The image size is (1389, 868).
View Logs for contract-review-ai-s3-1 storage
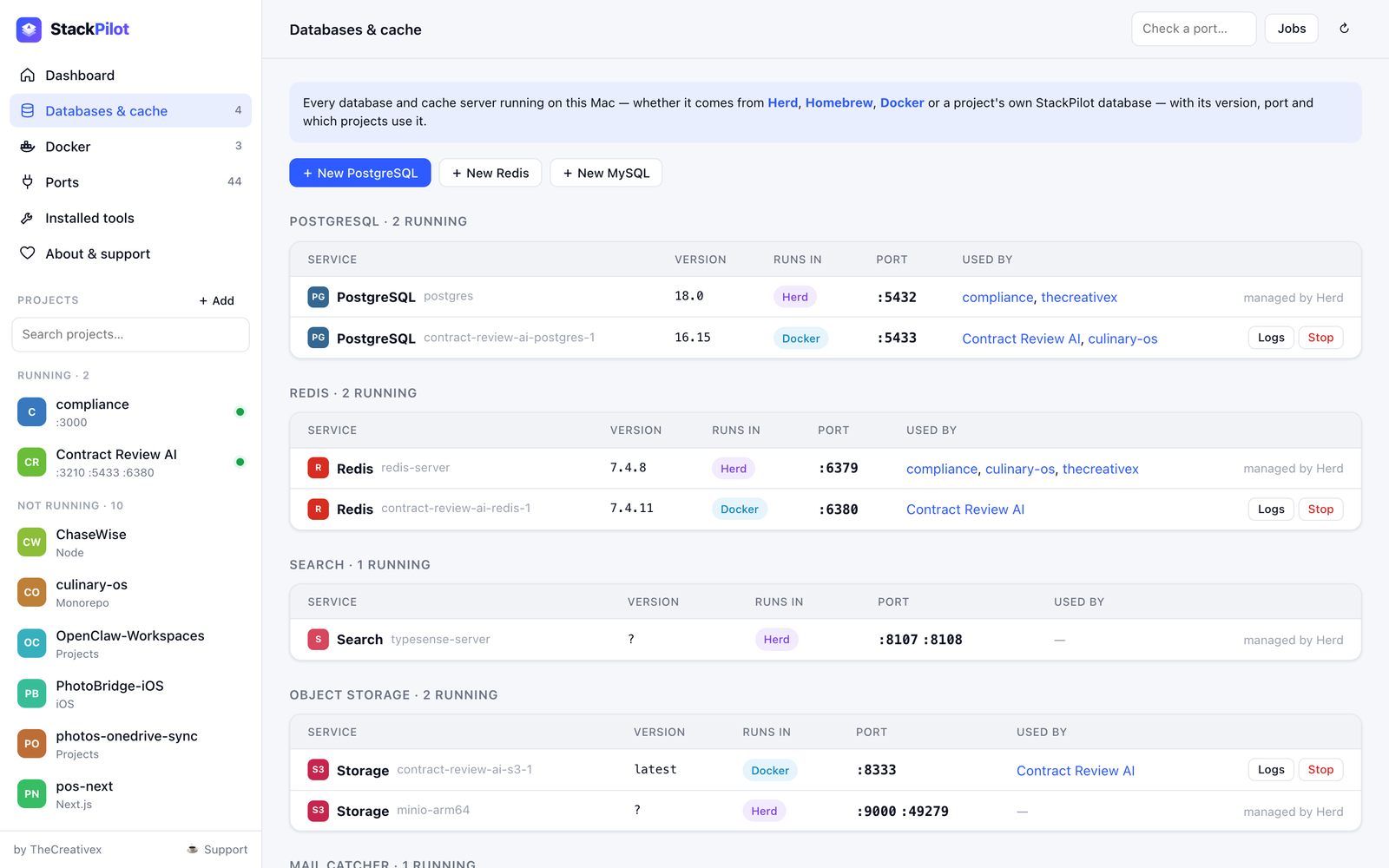tap(1271, 770)
